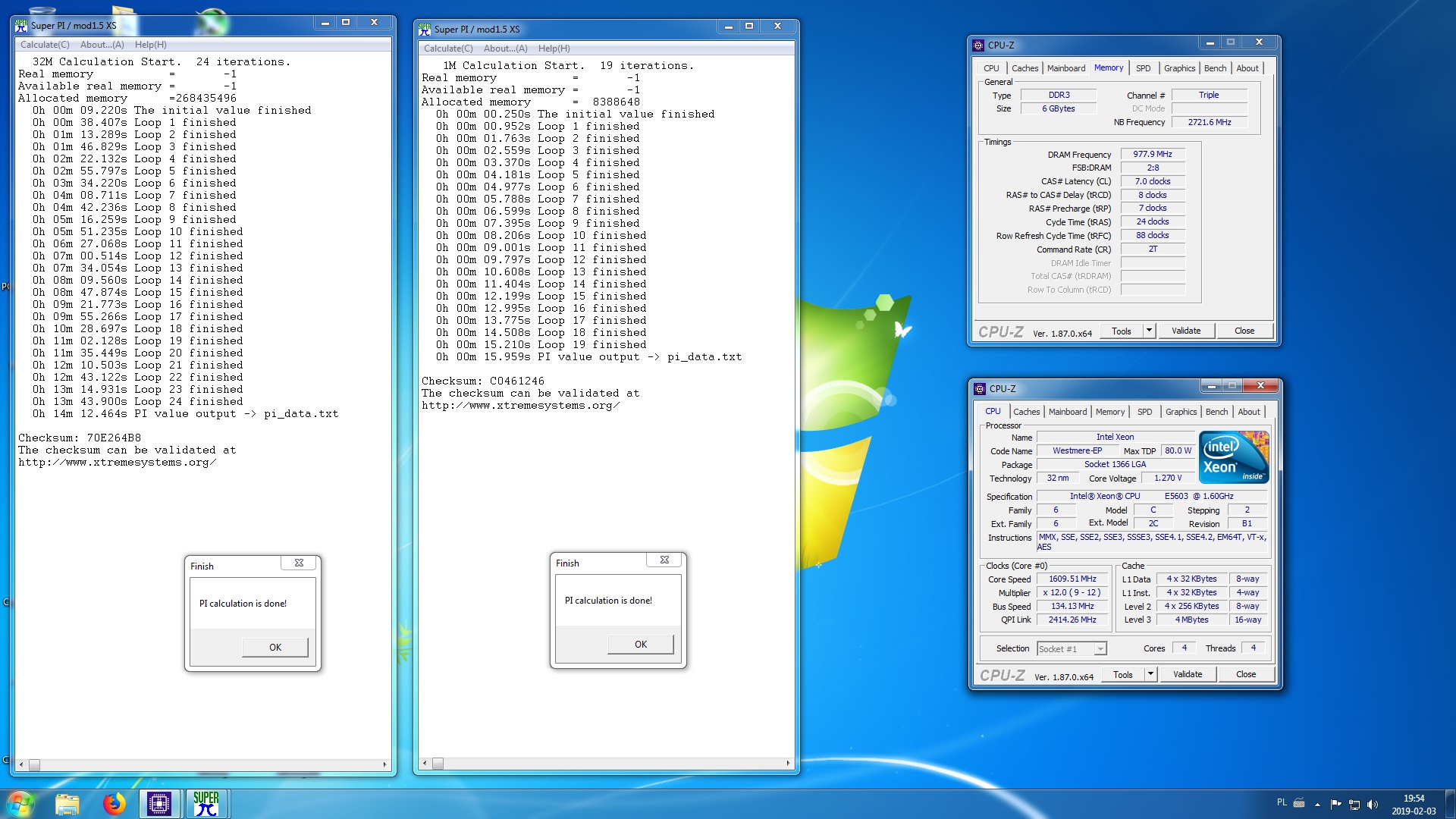Click horizontal scrollbar thumb in 32M Super PI
Screen dimensions: 1456x819
(34, 764)
